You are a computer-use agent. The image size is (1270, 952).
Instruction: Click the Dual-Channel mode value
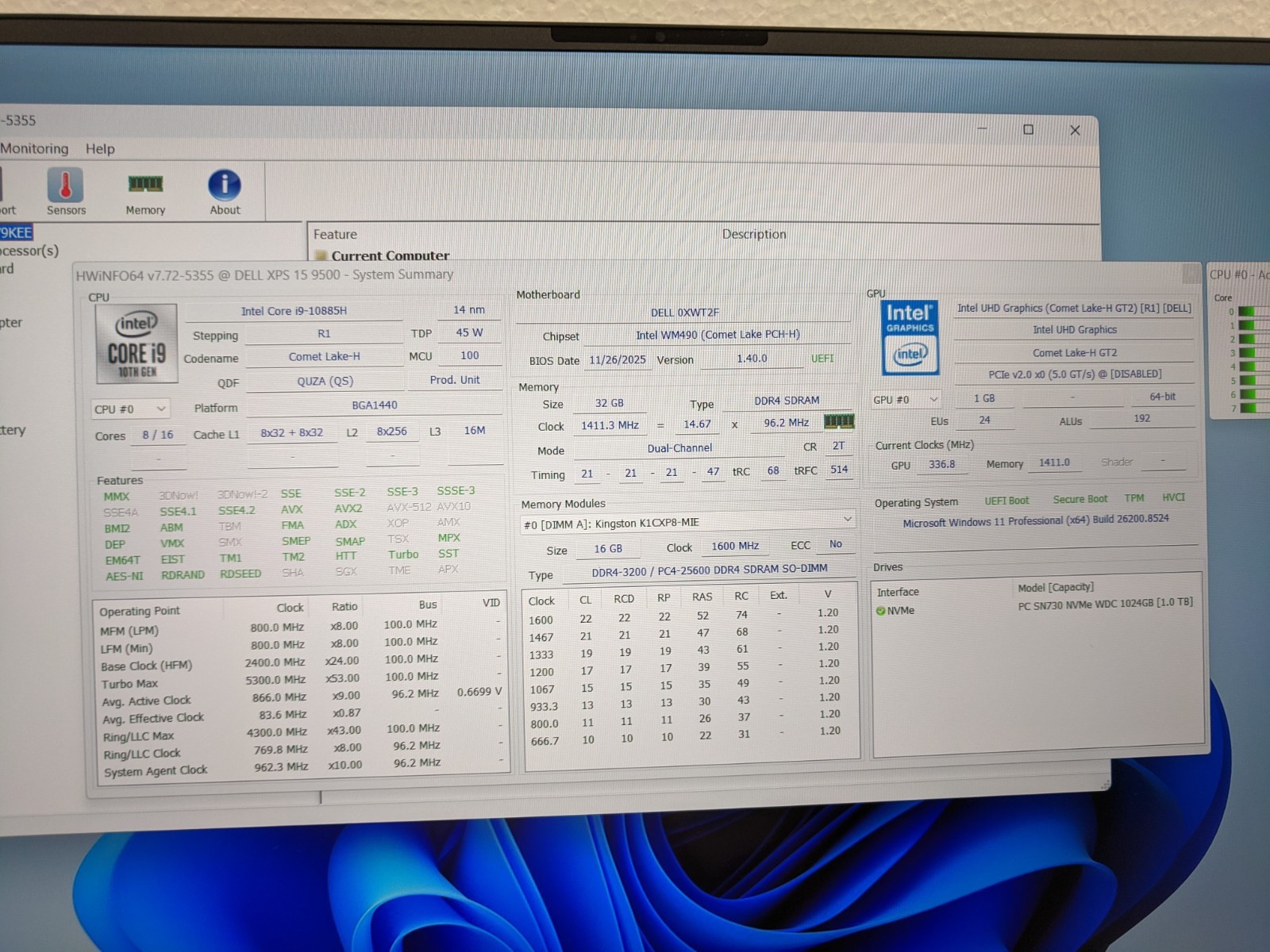(x=679, y=448)
